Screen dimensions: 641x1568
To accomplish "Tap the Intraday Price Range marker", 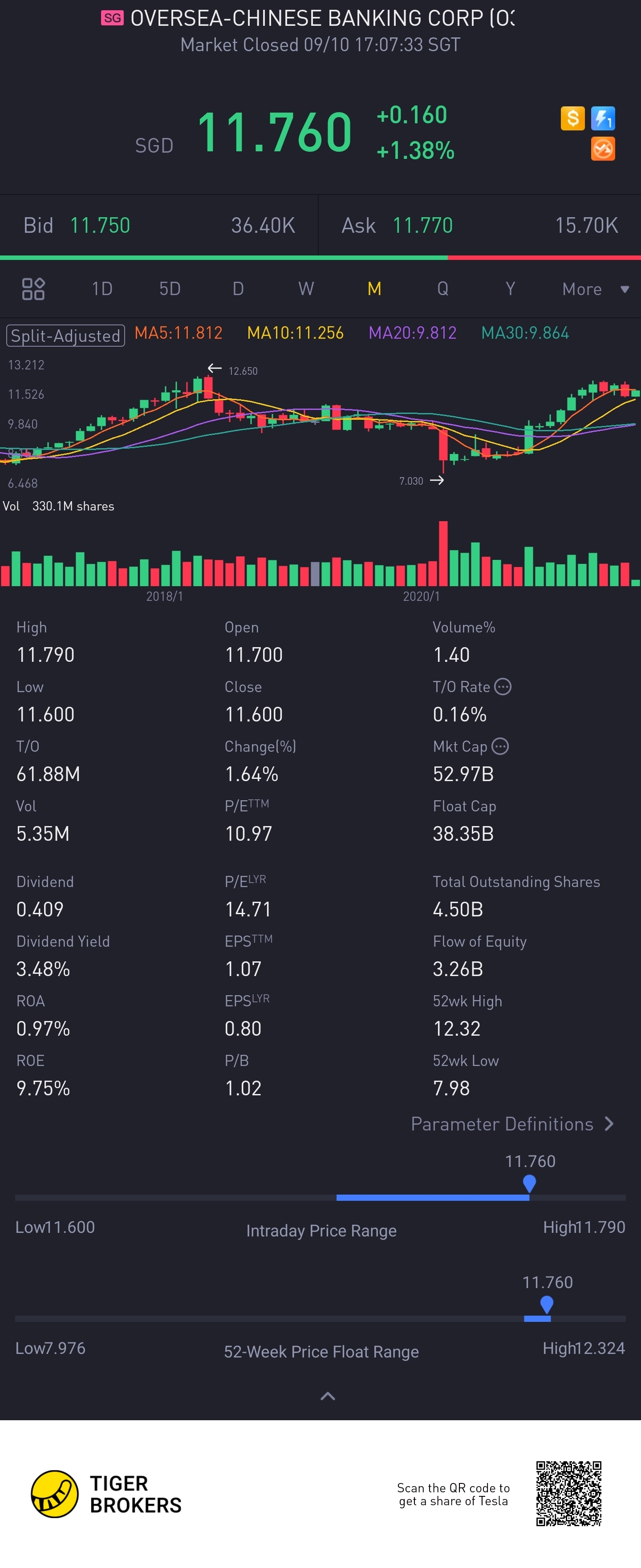I will point(529,1183).
